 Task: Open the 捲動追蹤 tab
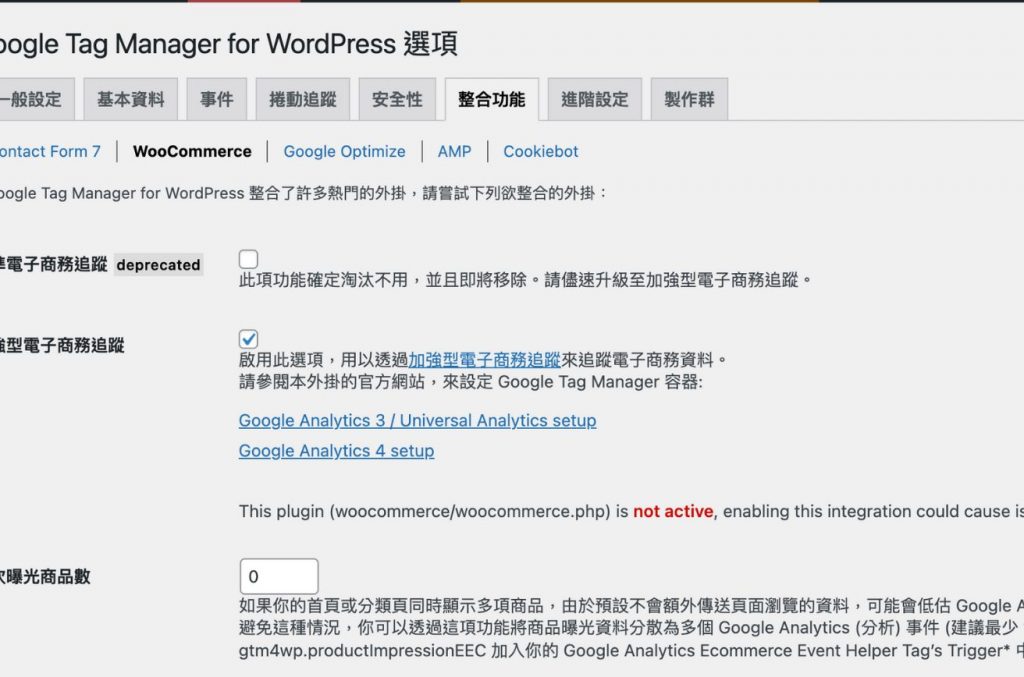tap(303, 99)
